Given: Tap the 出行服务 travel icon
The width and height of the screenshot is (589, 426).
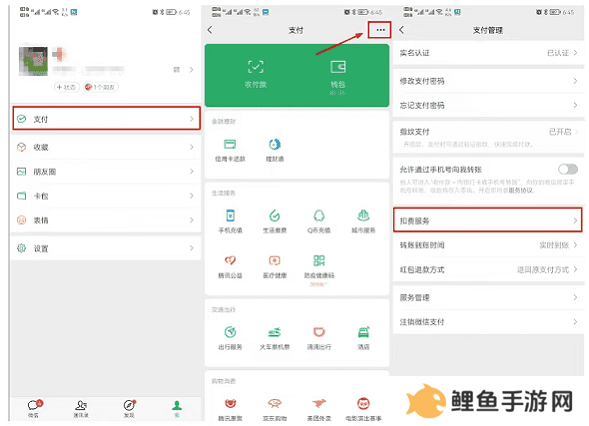Looking at the screenshot, I should [x=230, y=332].
